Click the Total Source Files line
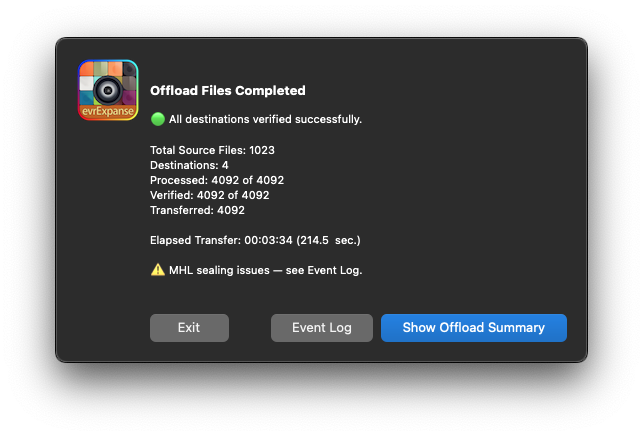643x436 pixels. click(x=212, y=150)
